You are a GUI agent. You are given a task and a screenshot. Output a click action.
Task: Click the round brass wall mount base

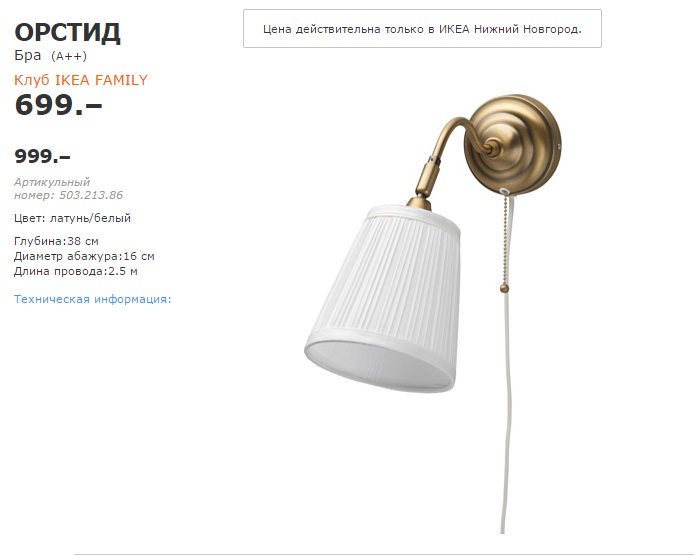pyautogui.click(x=513, y=144)
